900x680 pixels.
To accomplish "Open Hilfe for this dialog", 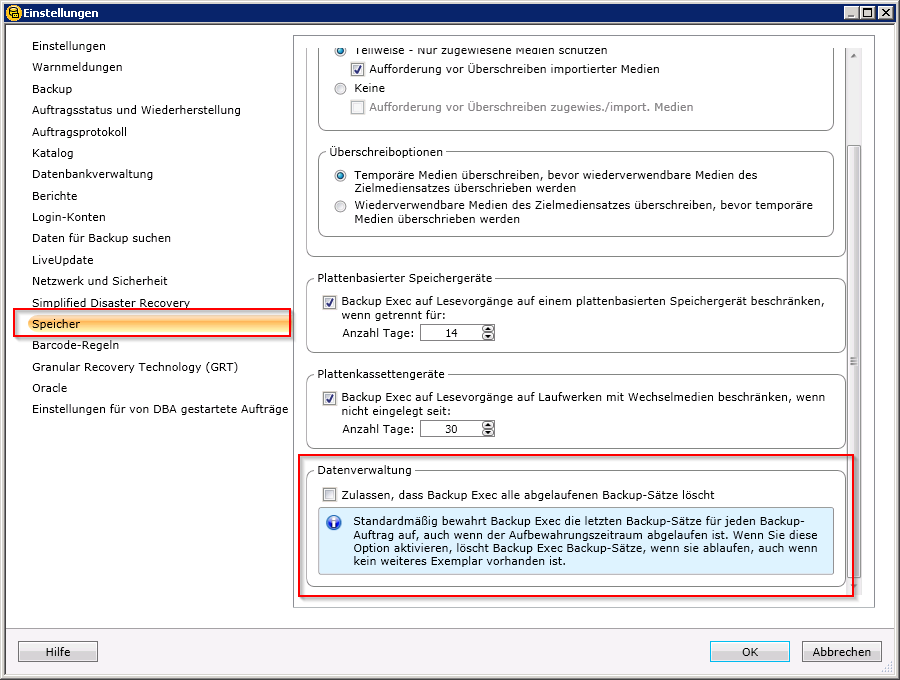I will pos(58,652).
